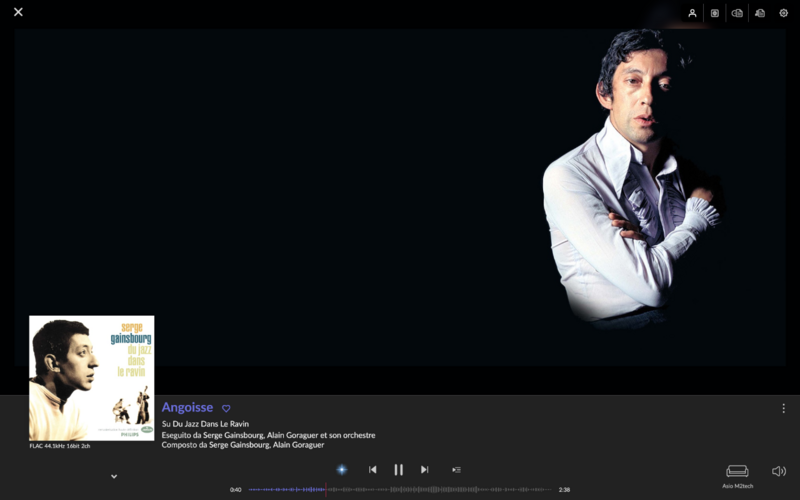The width and height of the screenshot is (800, 500).
Task: Skip to the previous track
Action: click(x=373, y=469)
